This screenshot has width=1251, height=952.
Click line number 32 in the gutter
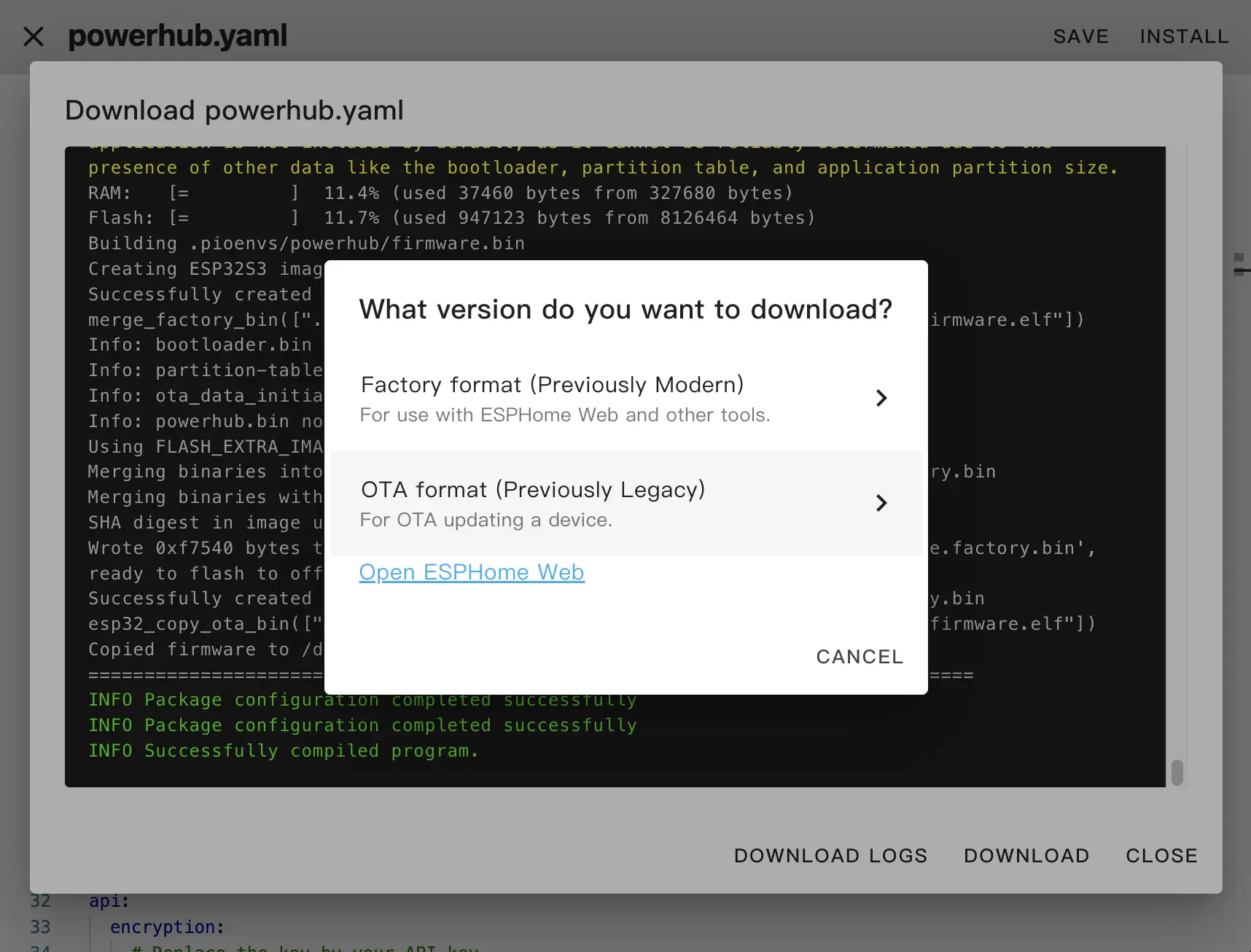(40, 901)
